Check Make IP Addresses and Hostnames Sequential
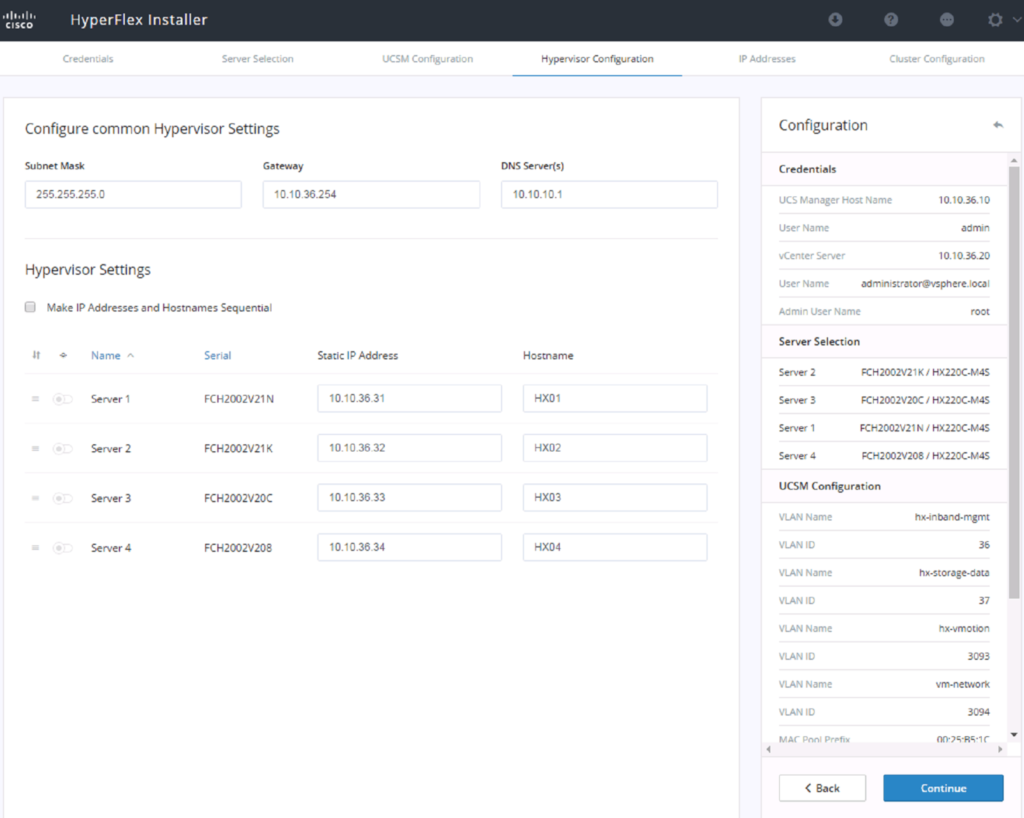1024x818 pixels. pos(30,307)
